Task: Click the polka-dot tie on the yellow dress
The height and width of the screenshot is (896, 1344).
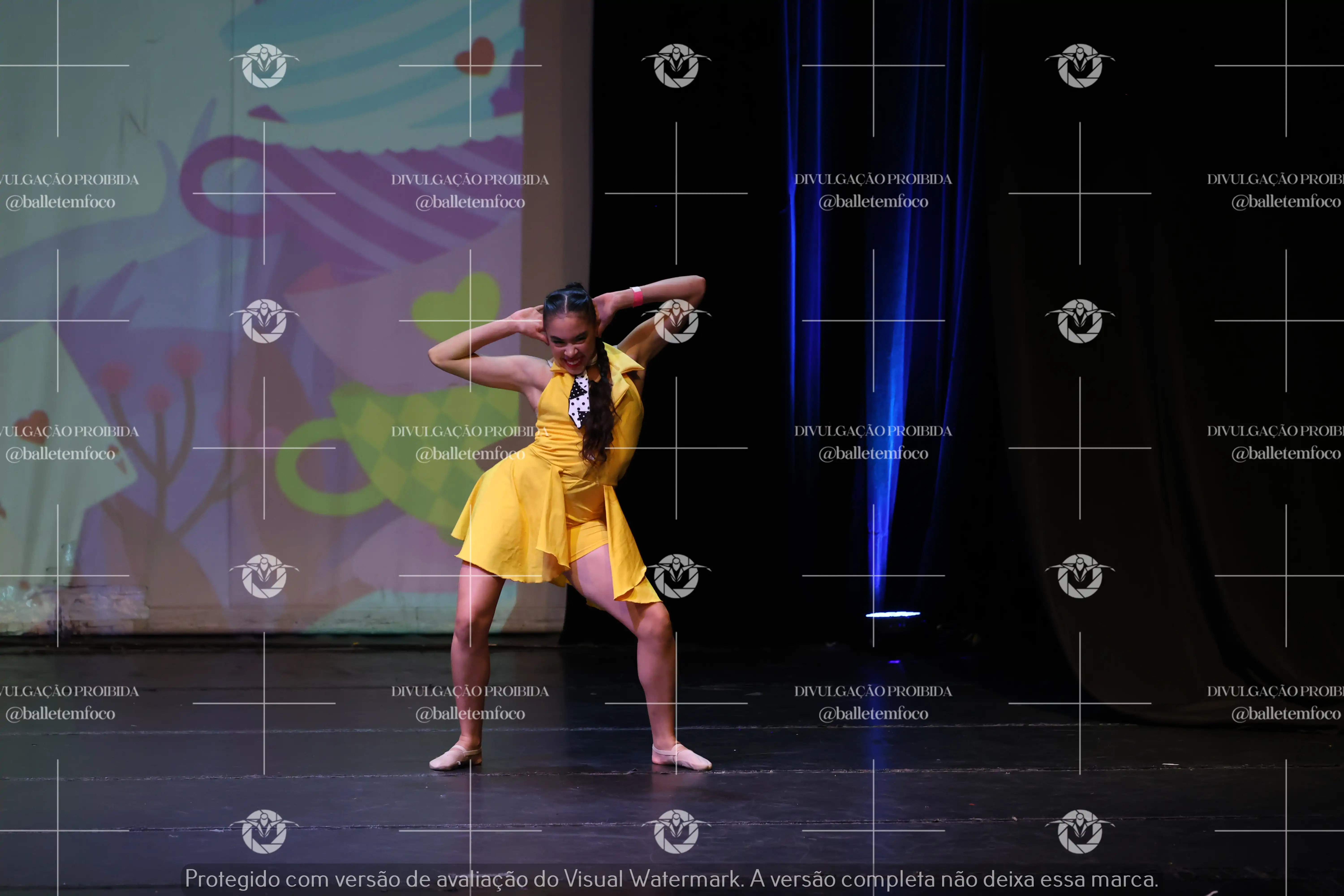Action: [x=578, y=402]
